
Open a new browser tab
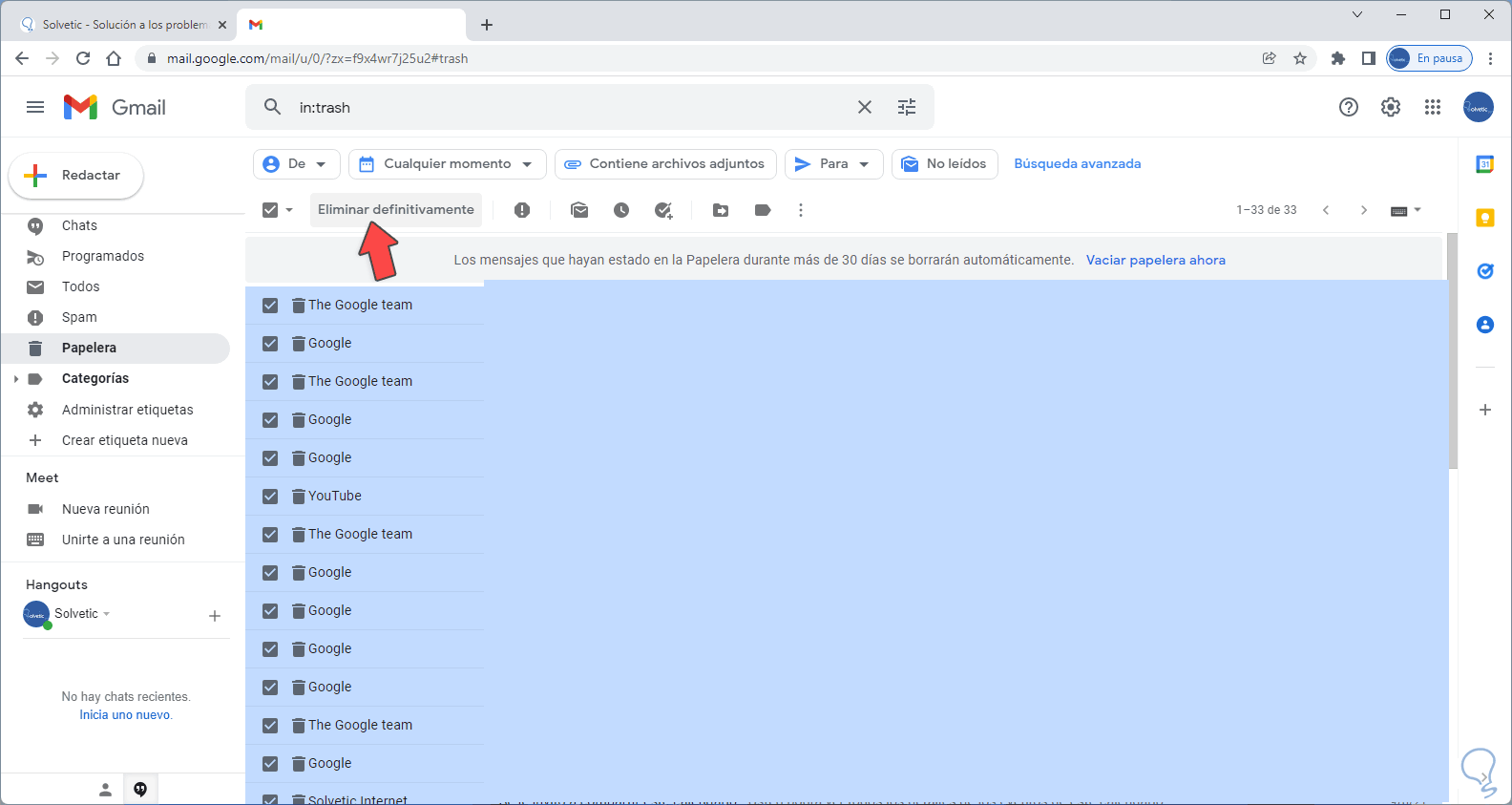[x=487, y=25]
